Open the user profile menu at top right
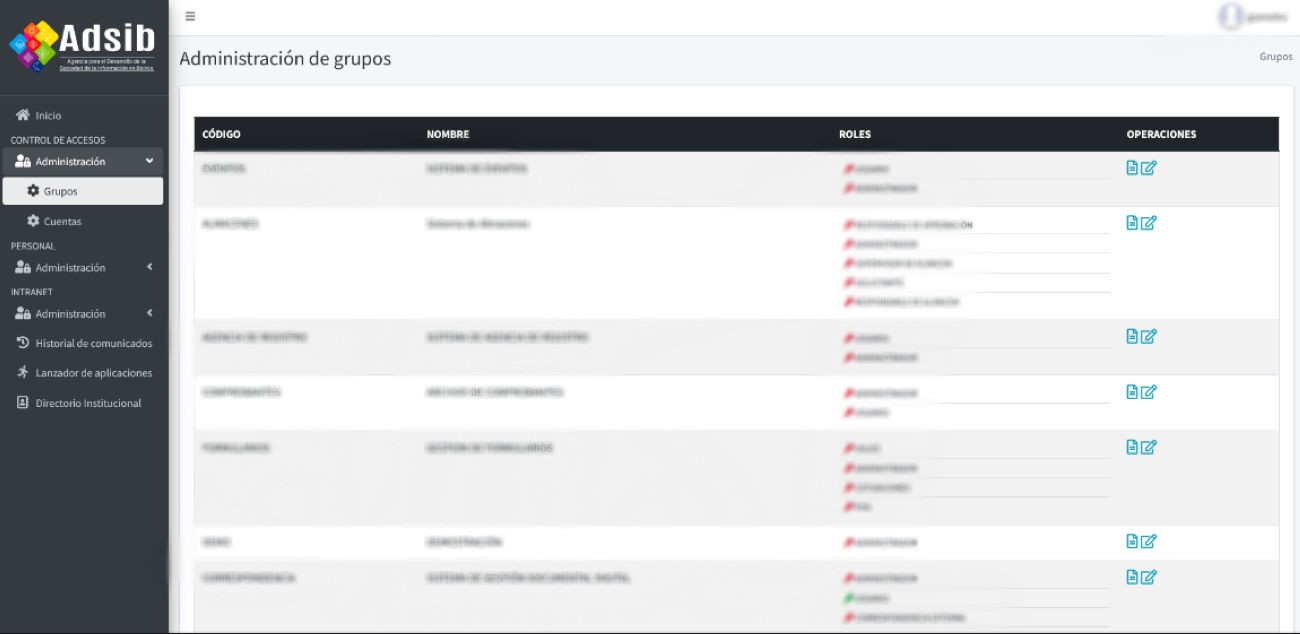1300x634 pixels. tap(1254, 16)
